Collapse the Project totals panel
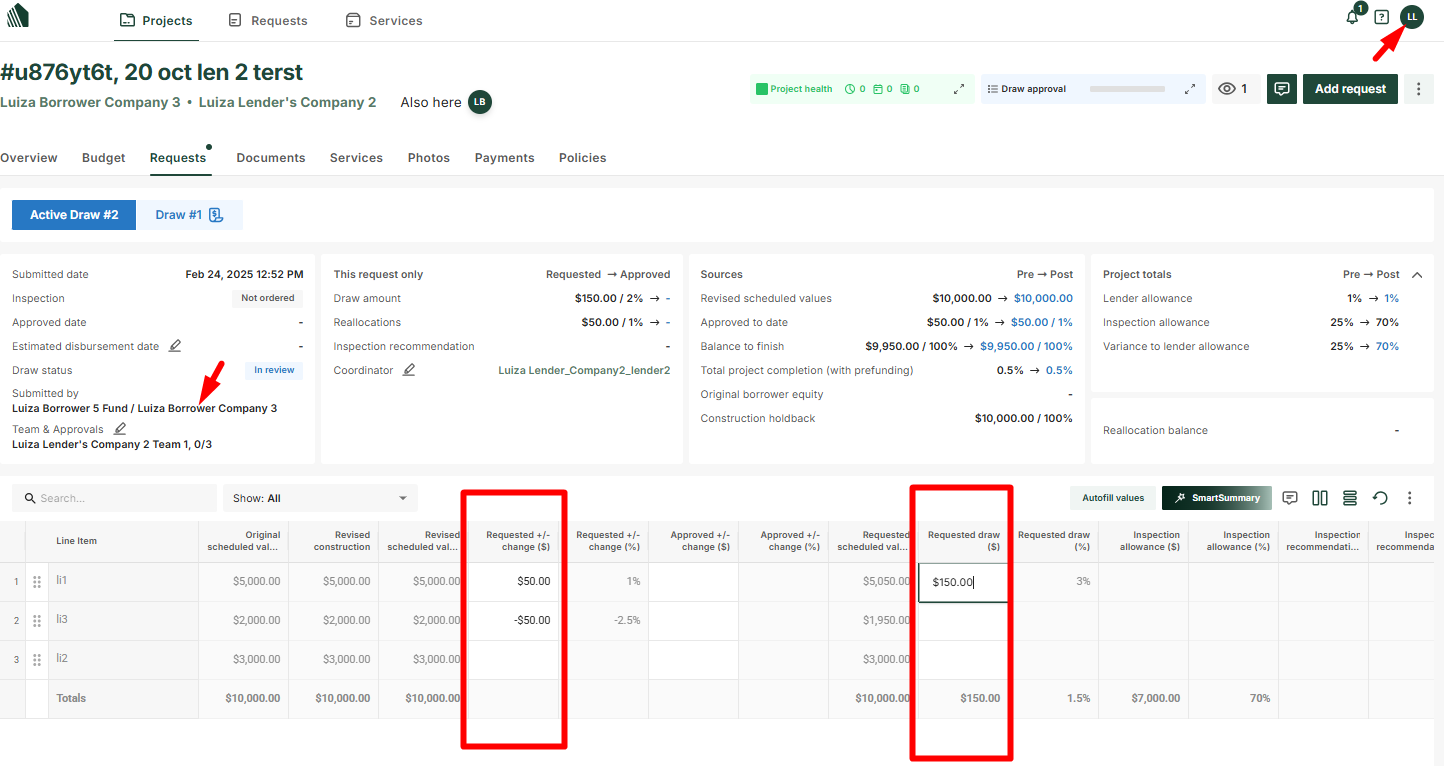This screenshot has width=1444, height=766. pyautogui.click(x=1417, y=274)
